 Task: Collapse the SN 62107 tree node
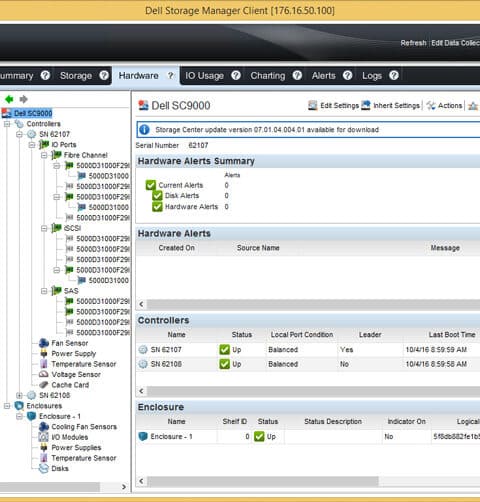pos(19,134)
